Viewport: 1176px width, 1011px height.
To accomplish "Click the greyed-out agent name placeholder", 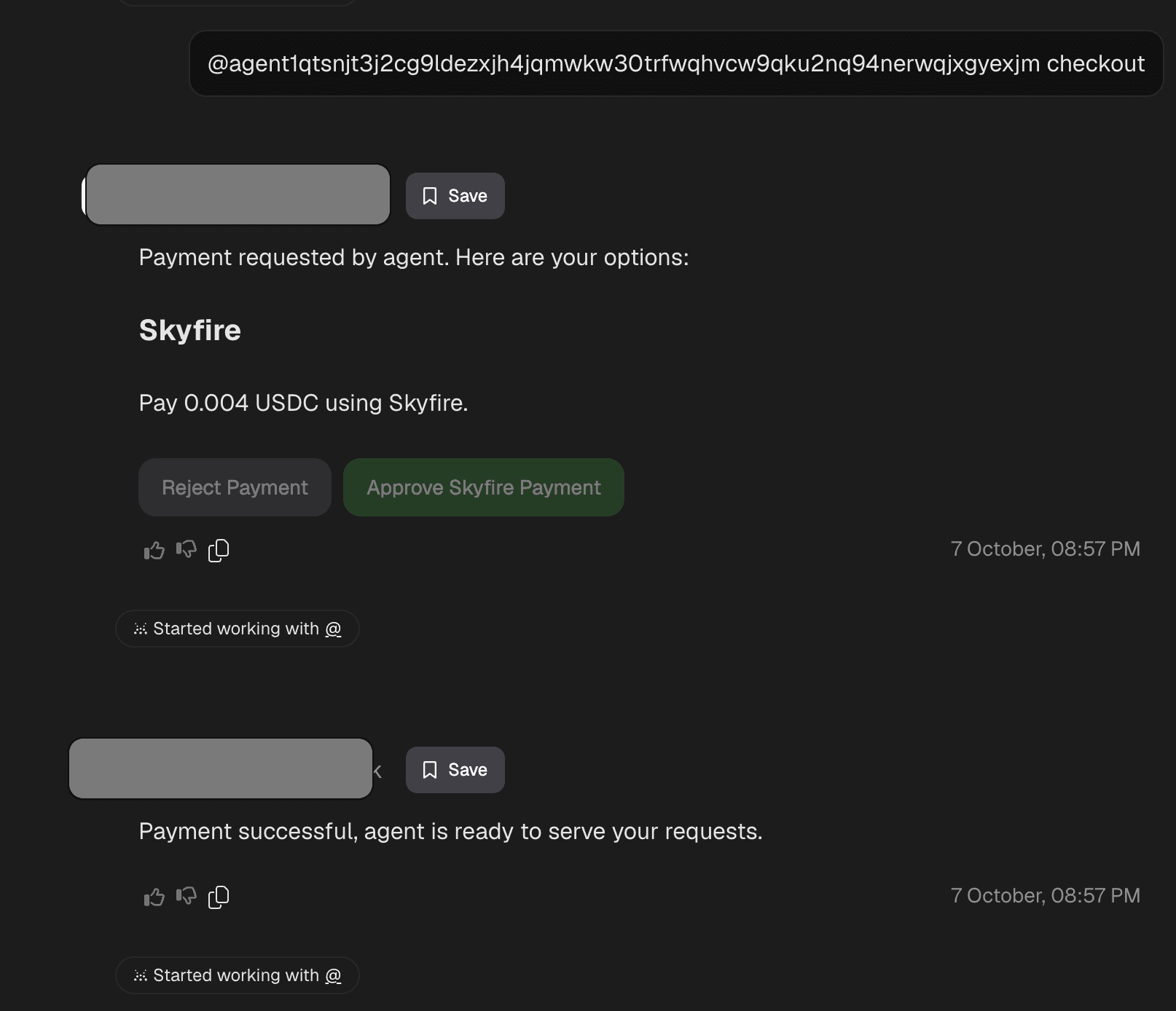I will pyautogui.click(x=237, y=194).
